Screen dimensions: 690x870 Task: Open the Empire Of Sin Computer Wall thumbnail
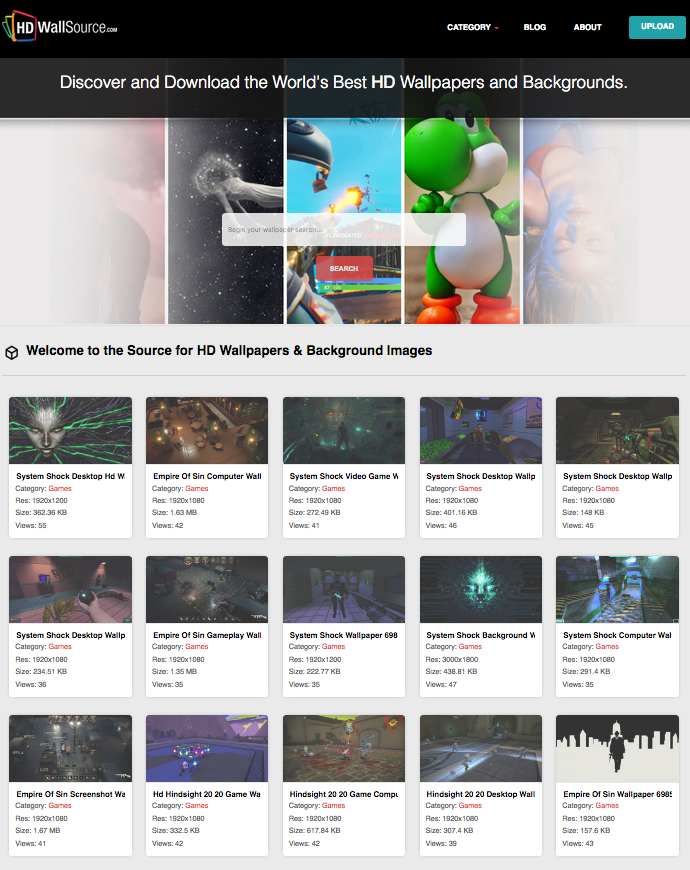tap(207, 430)
